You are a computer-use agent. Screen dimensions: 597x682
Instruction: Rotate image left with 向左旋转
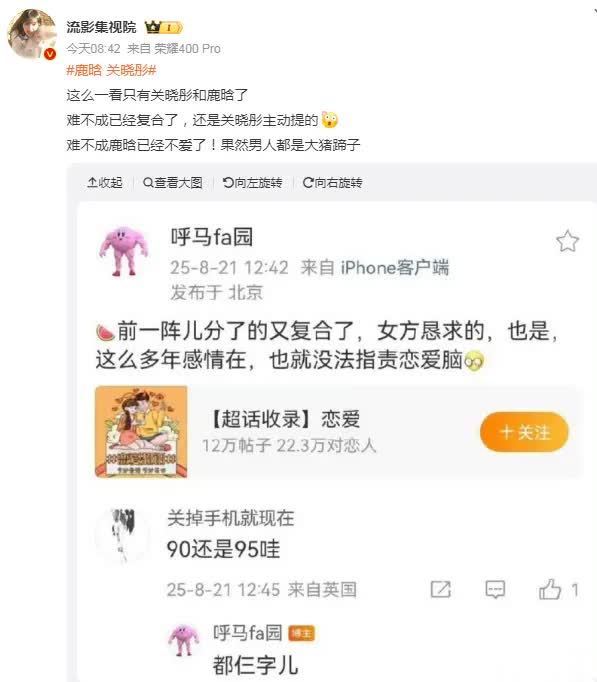252,183
